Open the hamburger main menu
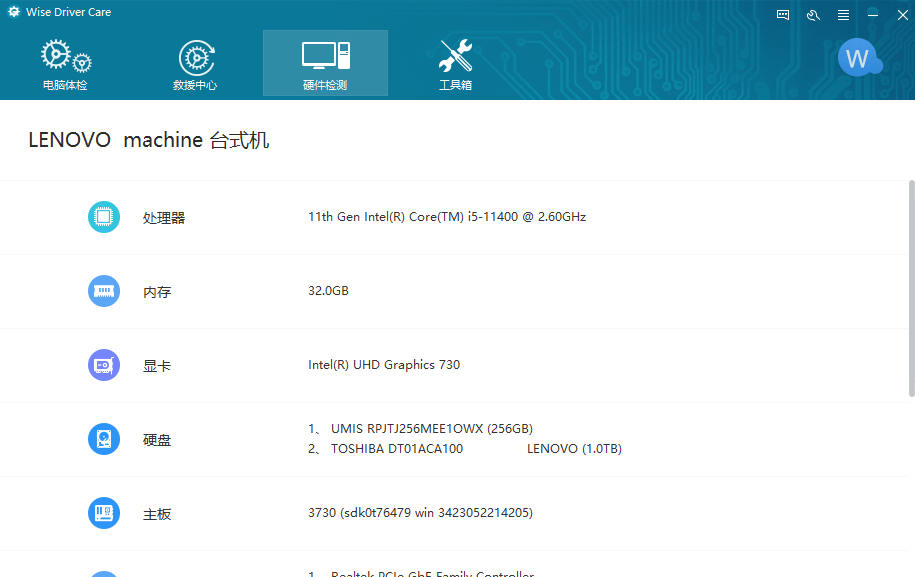Viewport: 915px width, 577px height. tap(843, 14)
